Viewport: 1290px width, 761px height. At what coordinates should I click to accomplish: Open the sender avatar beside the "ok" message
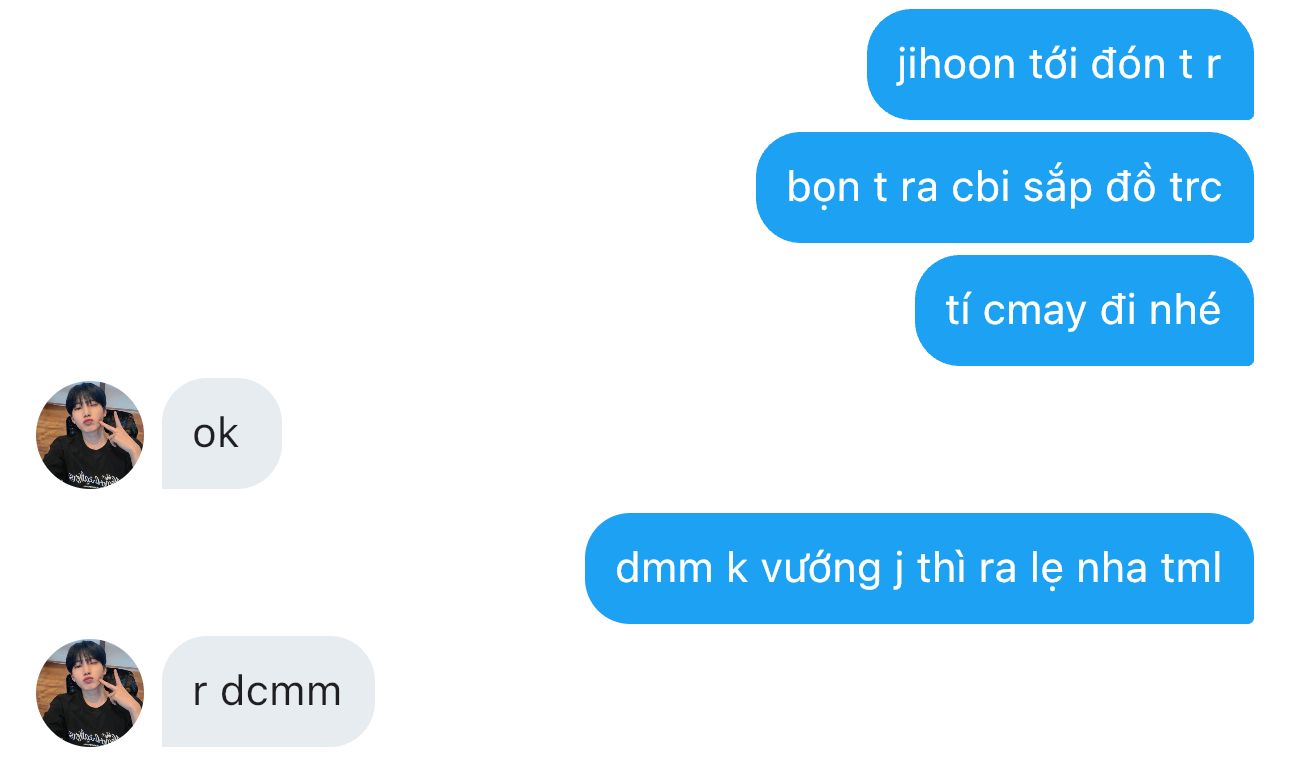tap(90, 434)
